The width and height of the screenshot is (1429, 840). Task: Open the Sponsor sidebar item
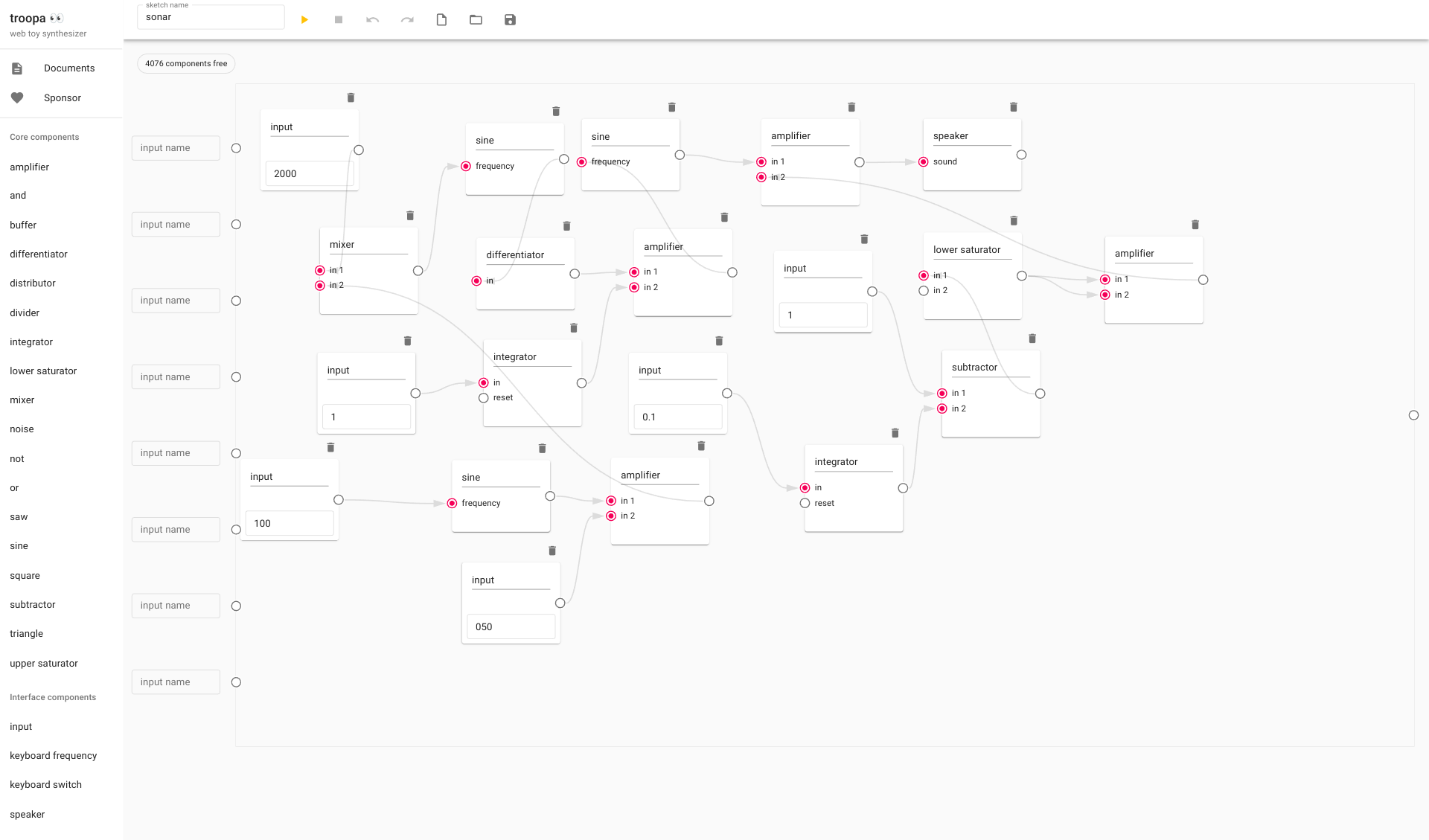(62, 98)
